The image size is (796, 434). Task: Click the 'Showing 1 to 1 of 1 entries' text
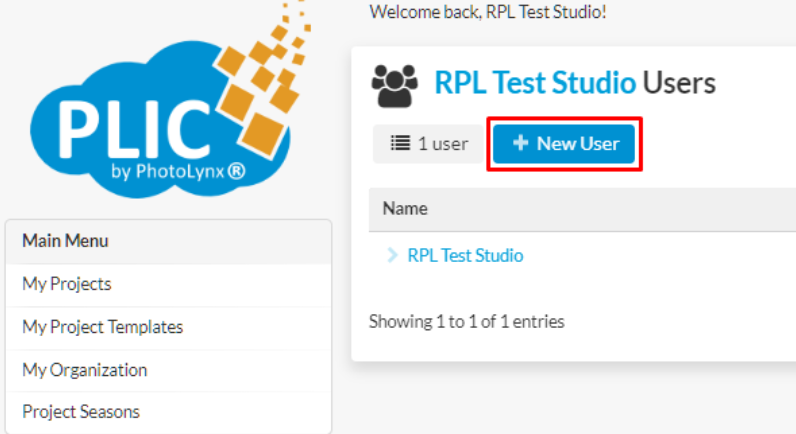click(x=467, y=322)
